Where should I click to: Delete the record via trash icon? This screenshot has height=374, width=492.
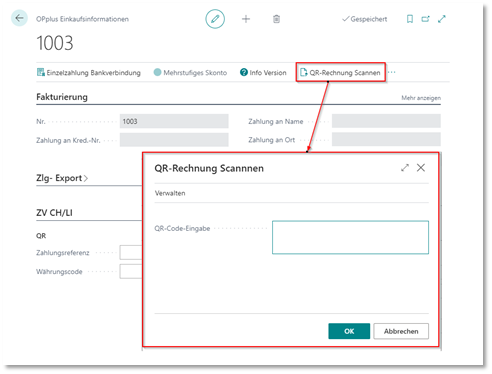276,19
